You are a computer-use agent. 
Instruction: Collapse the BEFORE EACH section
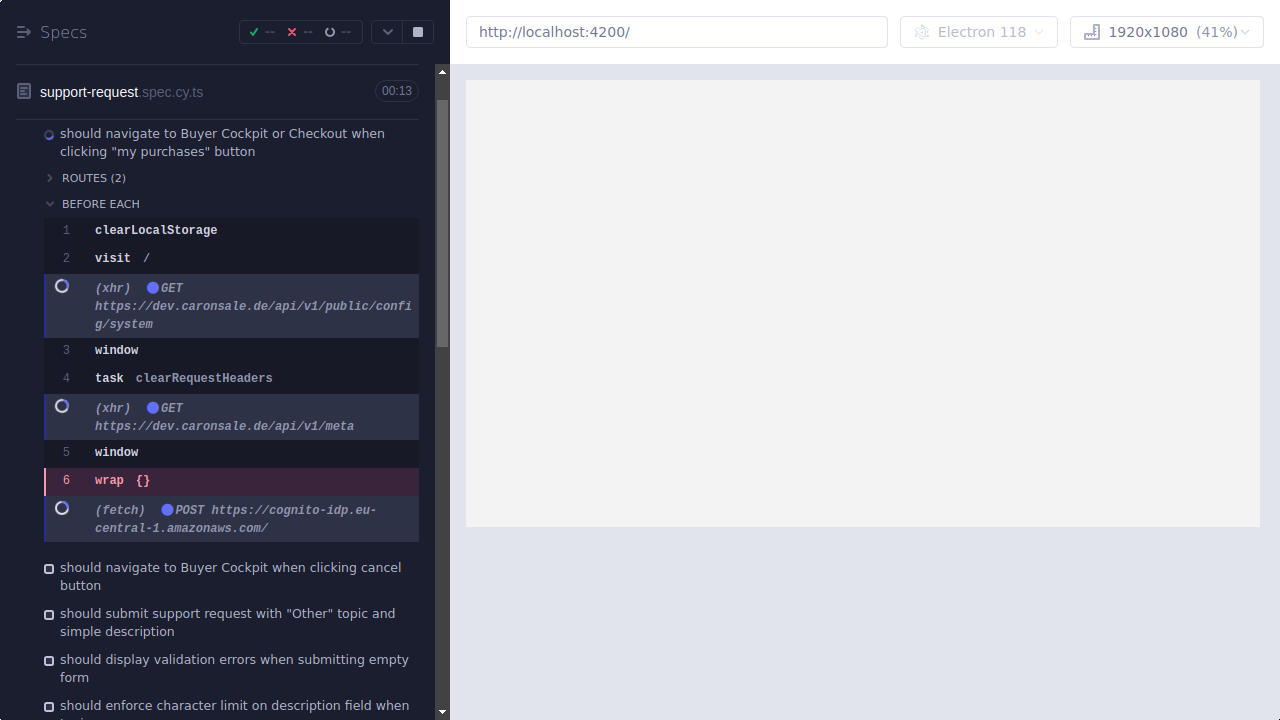[49, 203]
